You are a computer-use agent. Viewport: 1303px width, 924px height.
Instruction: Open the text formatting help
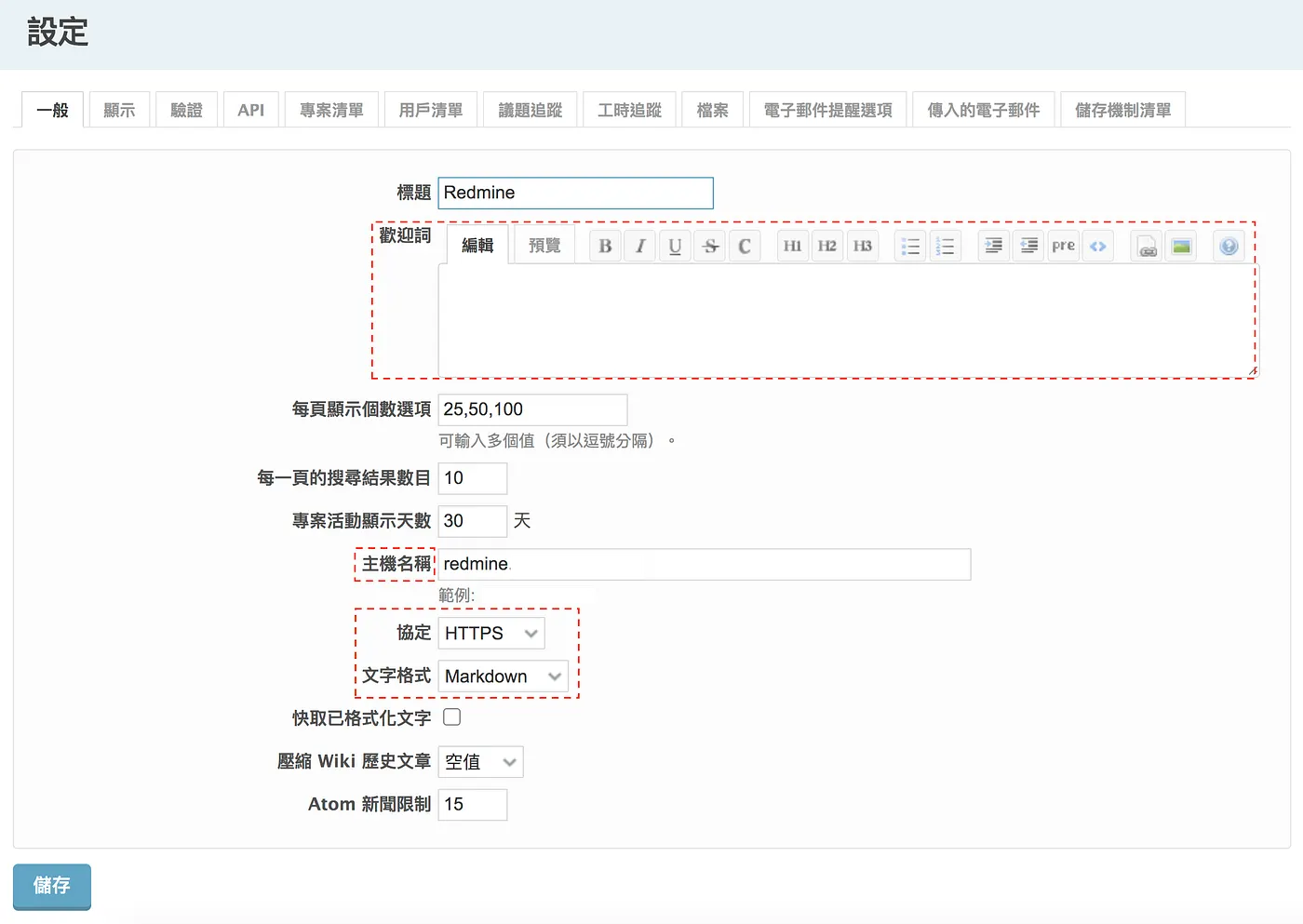click(1229, 246)
